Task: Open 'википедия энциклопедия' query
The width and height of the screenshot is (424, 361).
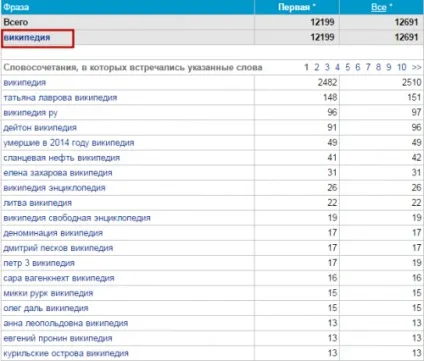Action: pos(54,188)
